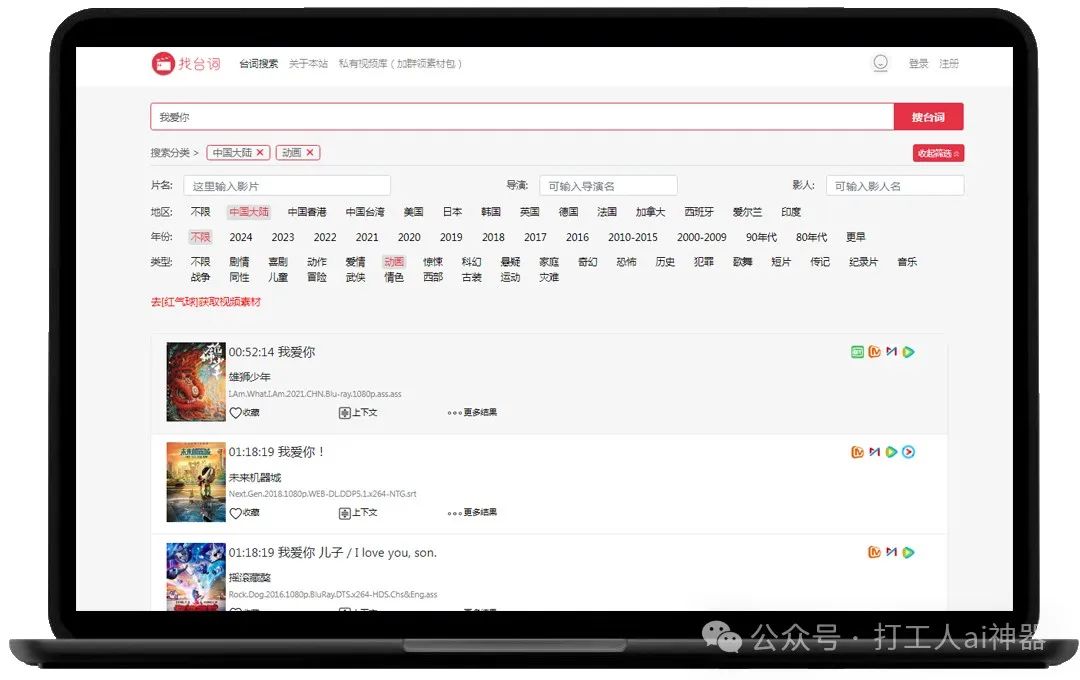Remove the 动画 filter tag
Viewport: 1080px width, 680px height.
(x=311, y=152)
